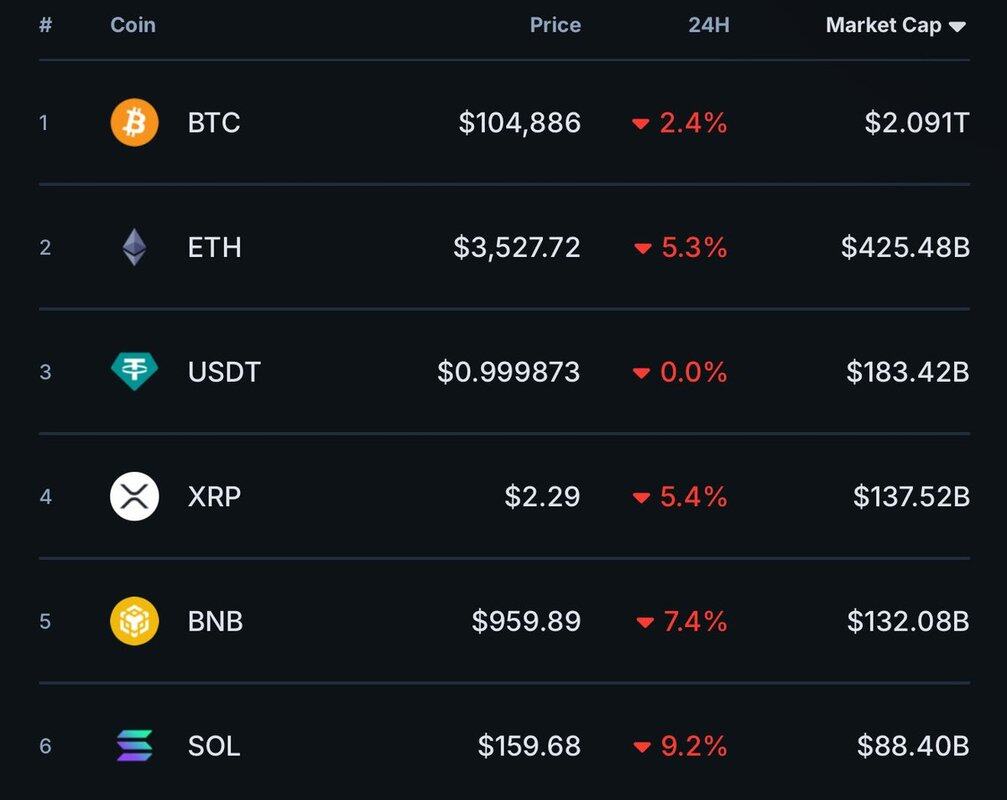Click the XRP coin icon
This screenshot has width=1007, height=800.
coord(134,496)
